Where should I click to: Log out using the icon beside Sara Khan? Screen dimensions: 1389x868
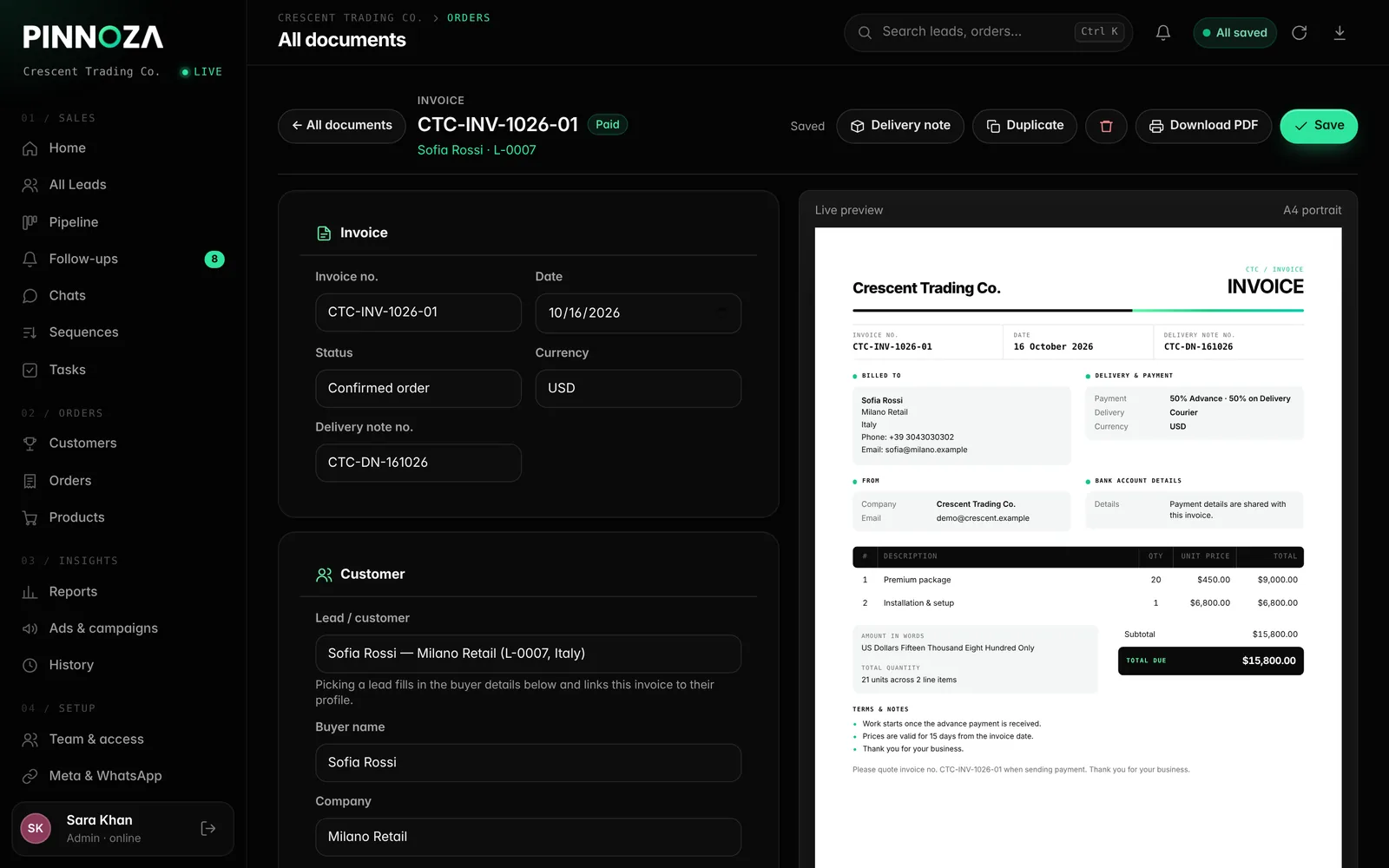(x=208, y=828)
